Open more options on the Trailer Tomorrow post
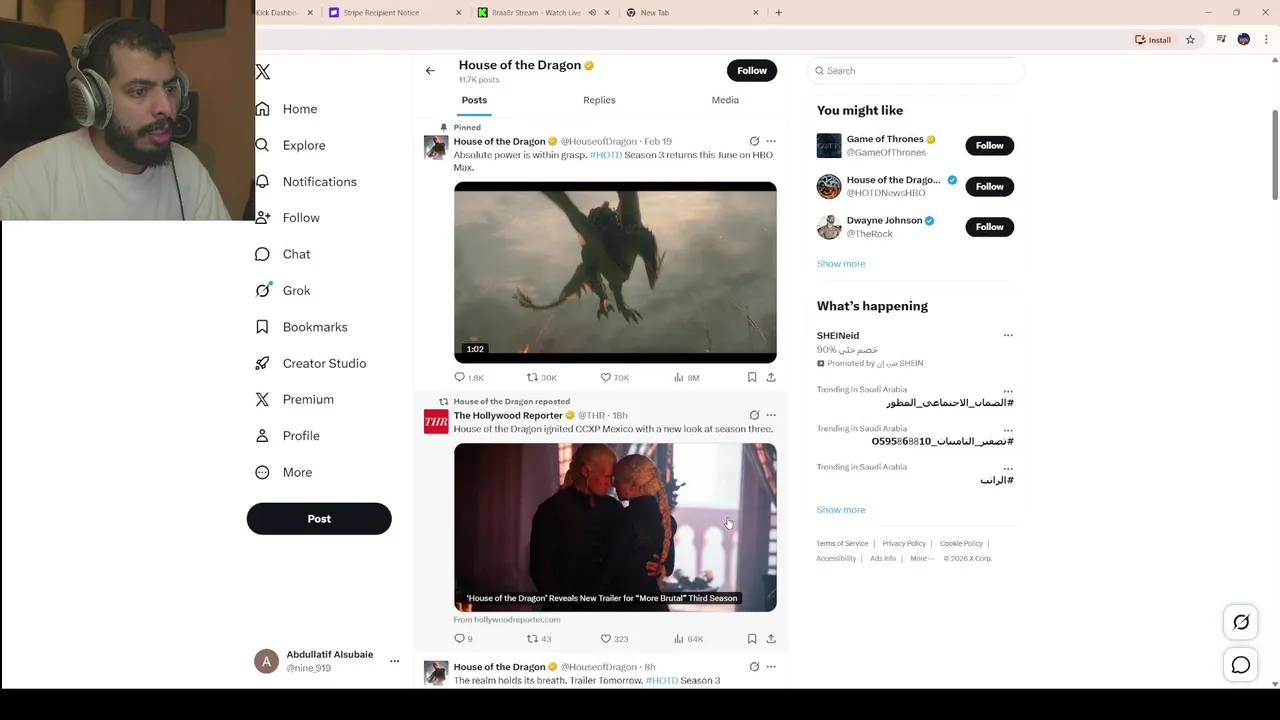 [771, 667]
